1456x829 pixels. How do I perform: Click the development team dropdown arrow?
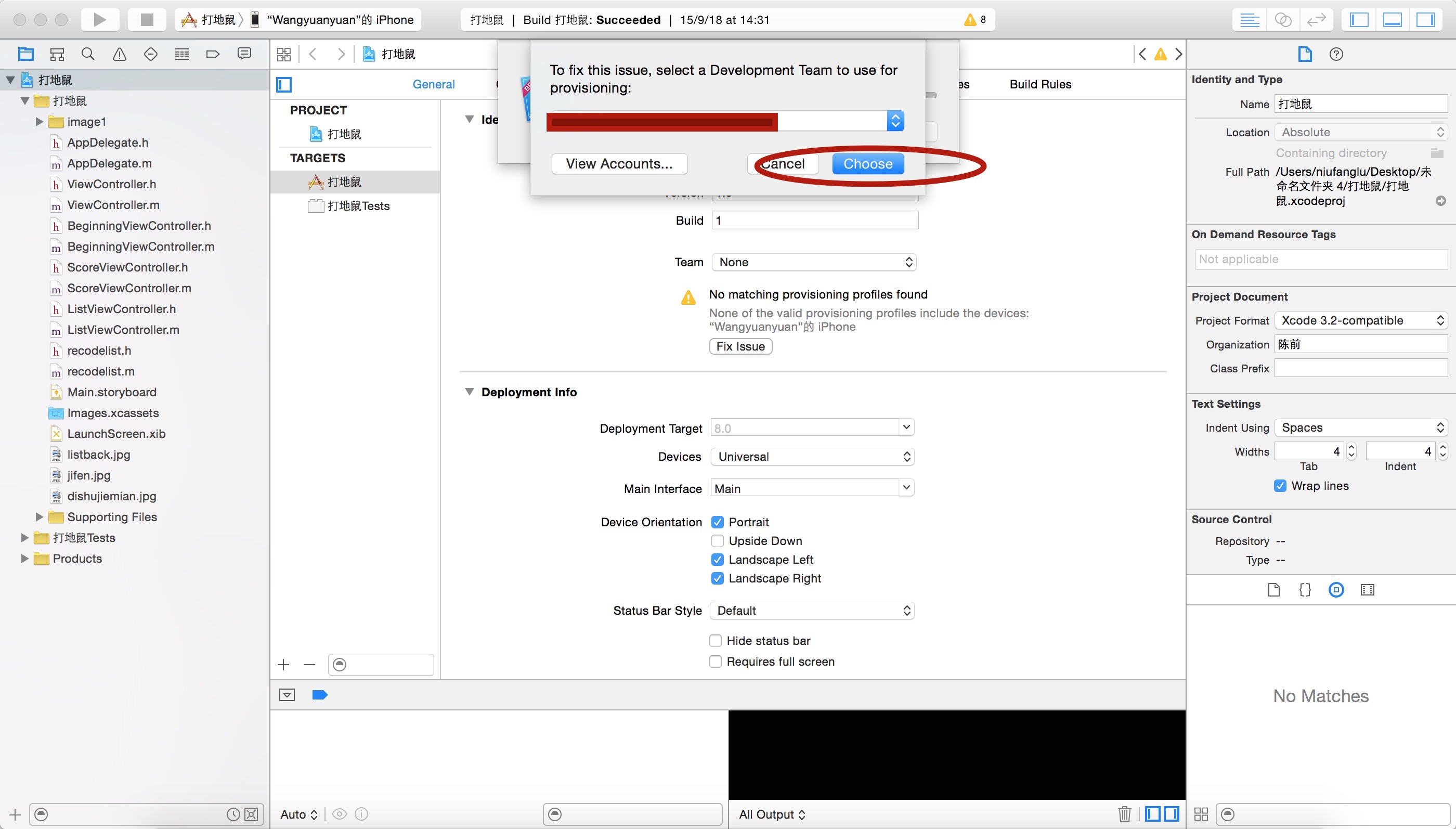tap(895, 120)
